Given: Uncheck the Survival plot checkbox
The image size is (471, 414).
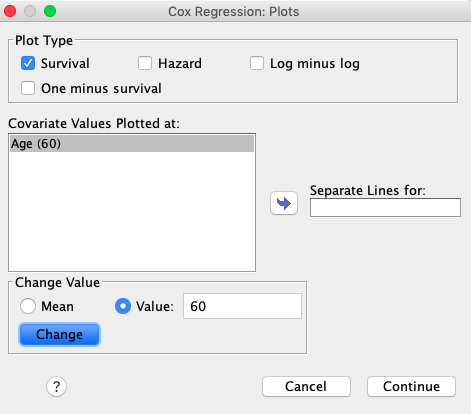Looking at the screenshot, I should coord(28,63).
